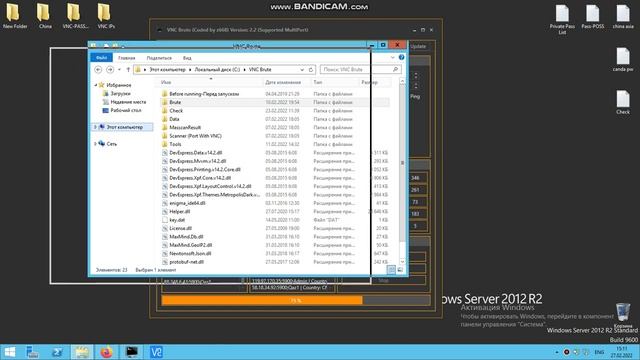Screen dimensions: 640x360
Task: Go up one folder level
Action: coord(128,70)
